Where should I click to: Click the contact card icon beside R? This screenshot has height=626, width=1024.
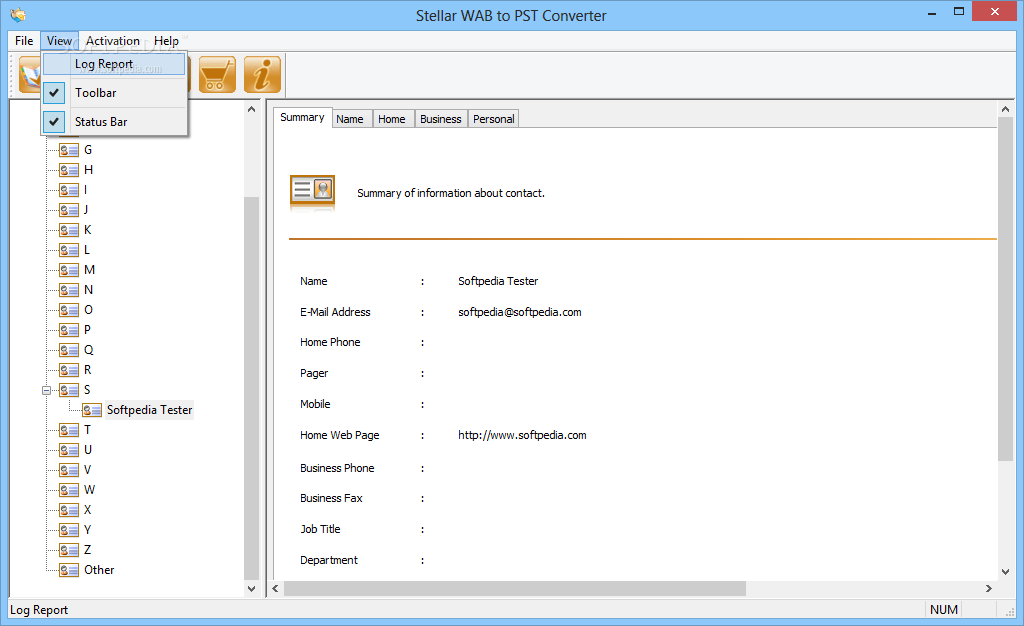pos(69,370)
